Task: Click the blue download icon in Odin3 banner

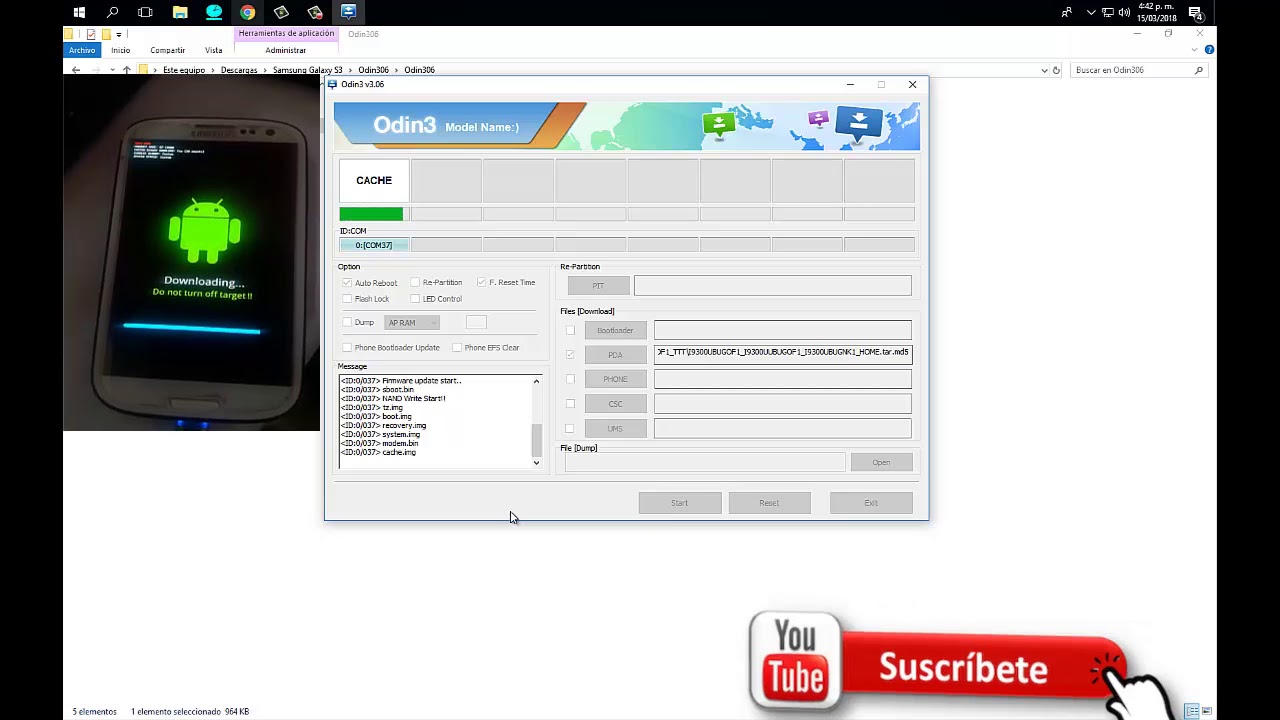Action: 858,124
